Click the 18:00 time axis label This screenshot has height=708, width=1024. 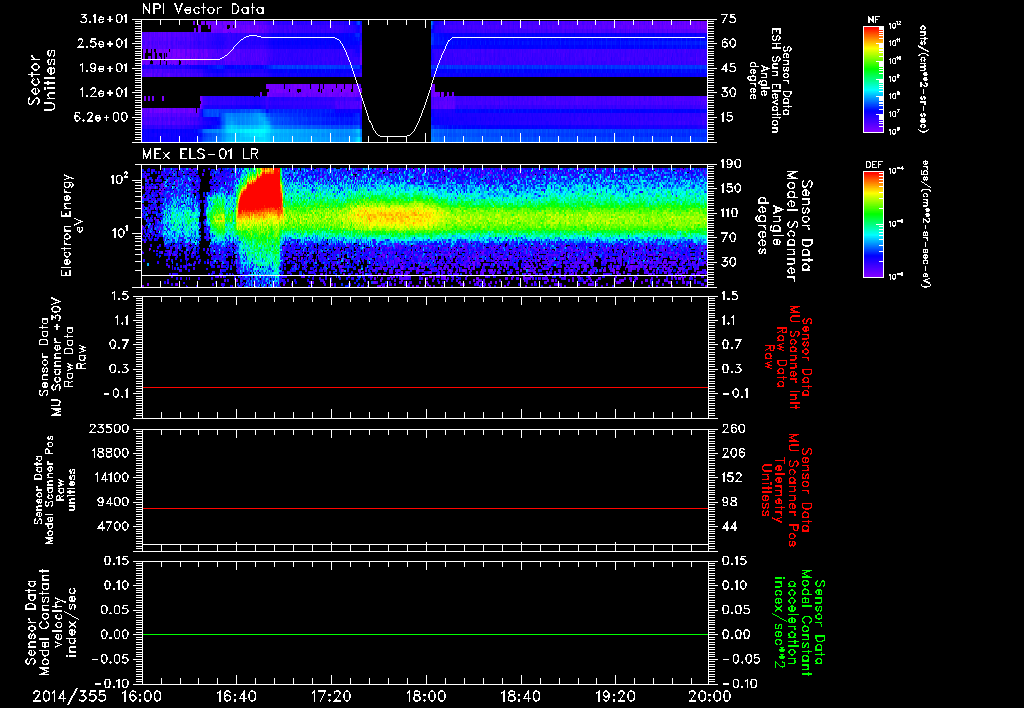tap(426, 696)
